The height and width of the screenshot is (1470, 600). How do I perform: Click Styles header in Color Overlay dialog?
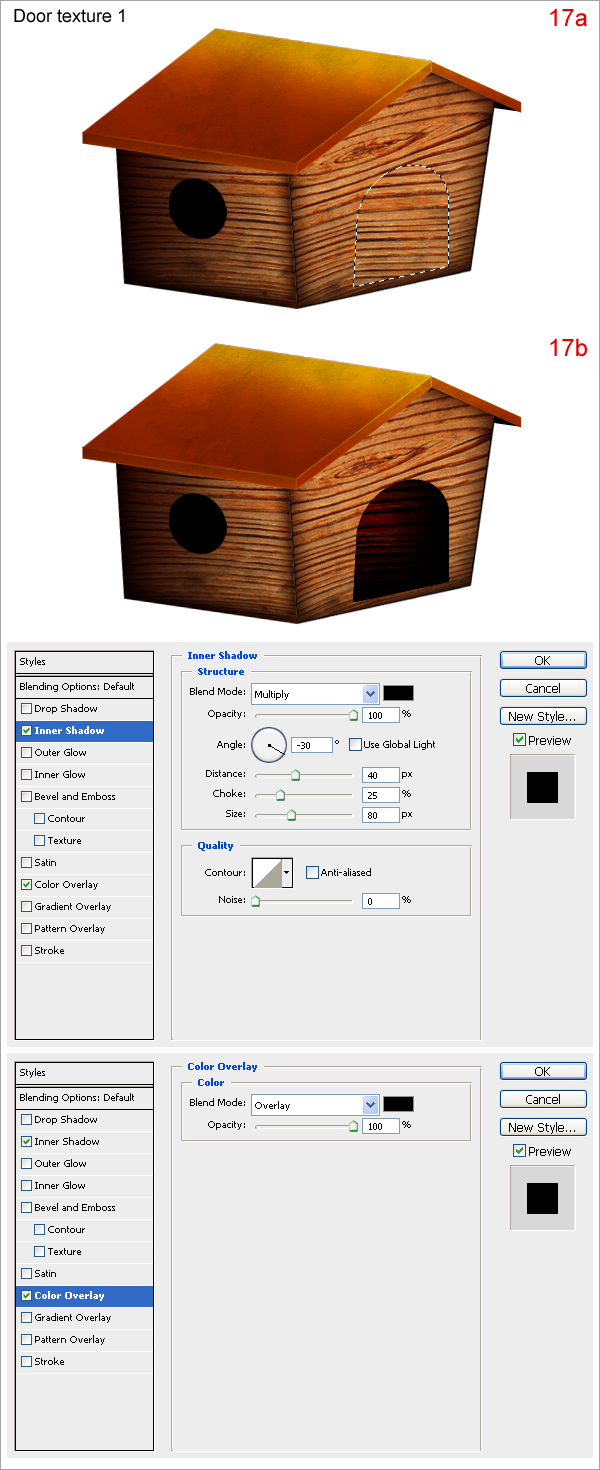(85, 1073)
